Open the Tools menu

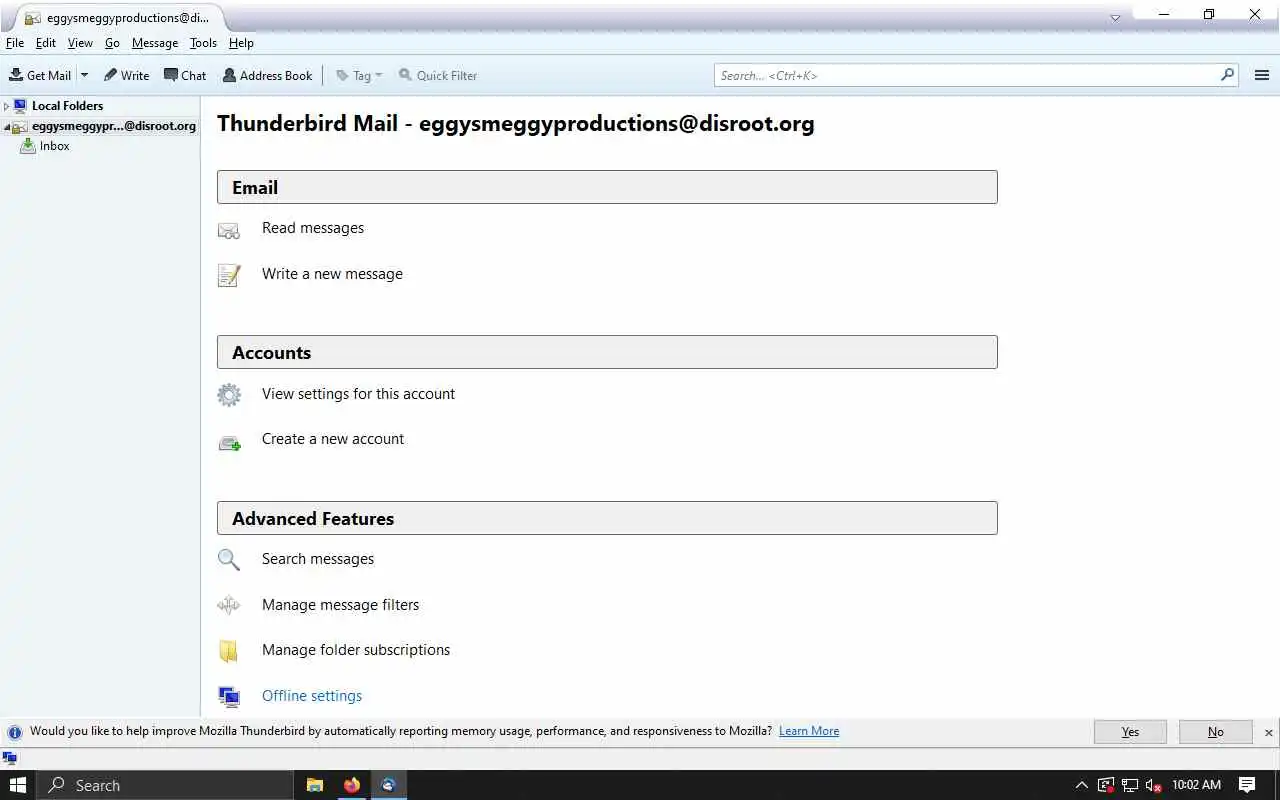pos(203,43)
